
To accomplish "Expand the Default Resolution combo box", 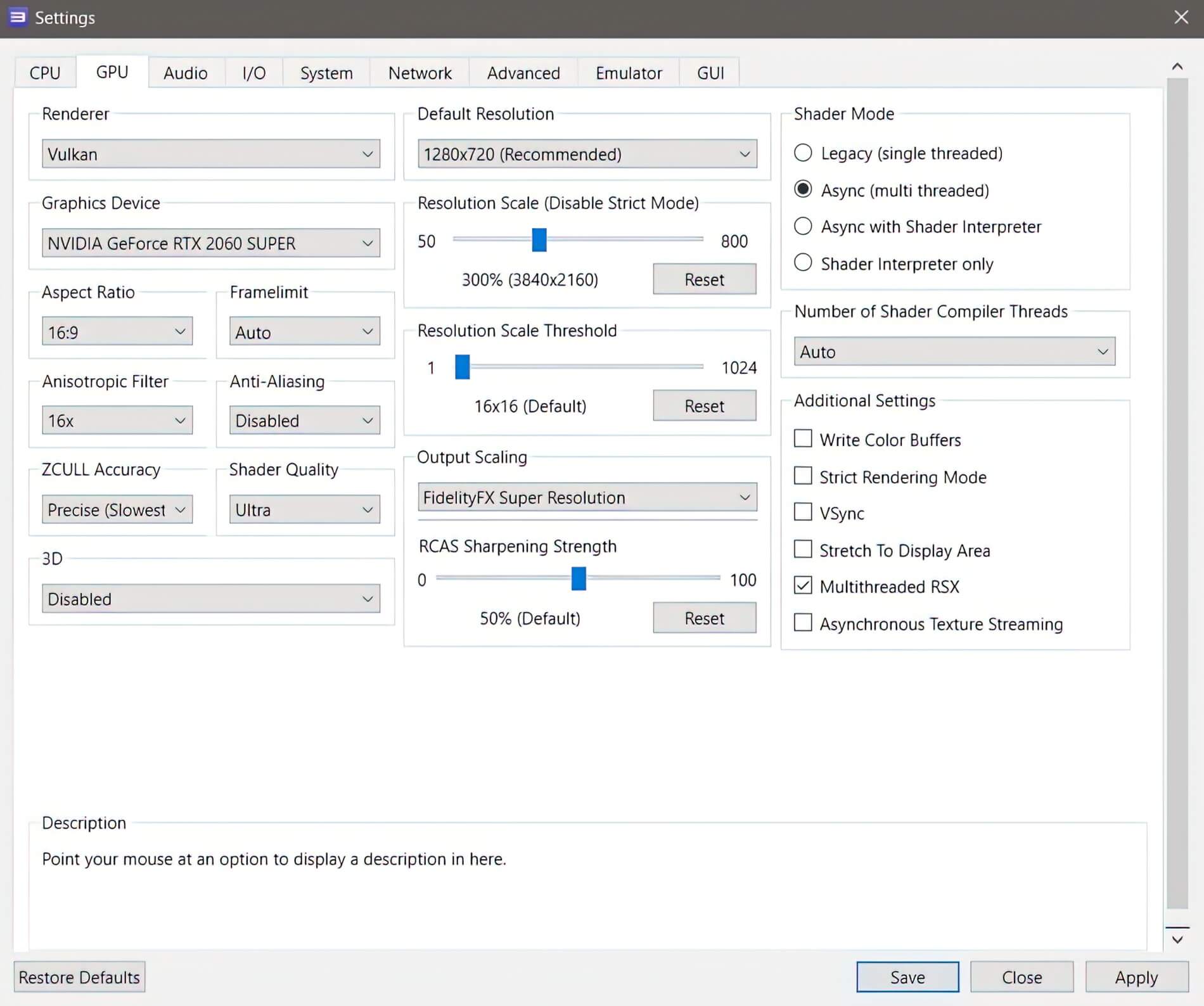I will pyautogui.click(x=587, y=154).
